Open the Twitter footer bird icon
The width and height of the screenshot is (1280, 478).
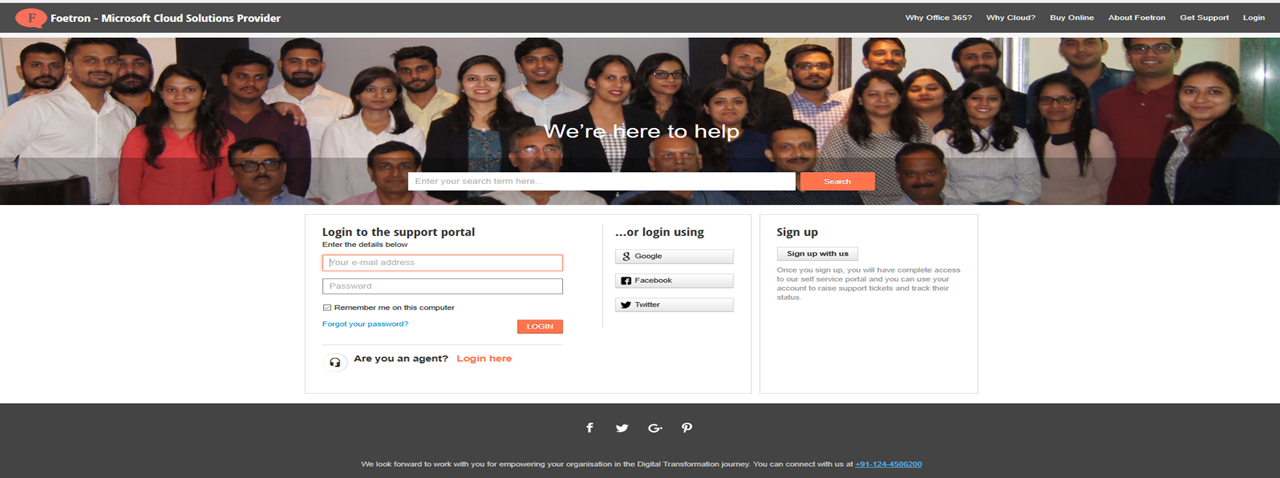point(622,428)
